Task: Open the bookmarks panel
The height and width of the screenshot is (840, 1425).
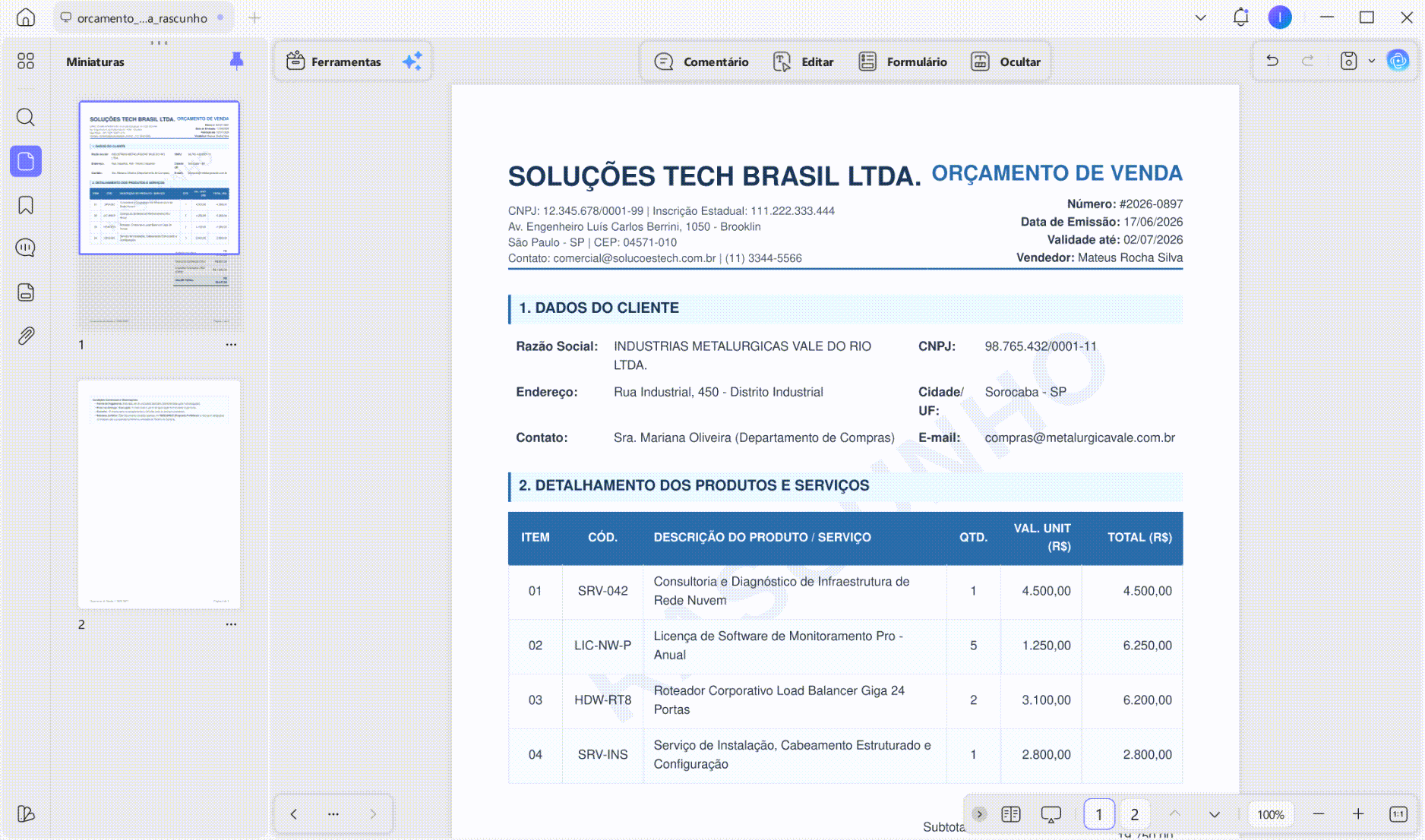Action: tap(26, 205)
